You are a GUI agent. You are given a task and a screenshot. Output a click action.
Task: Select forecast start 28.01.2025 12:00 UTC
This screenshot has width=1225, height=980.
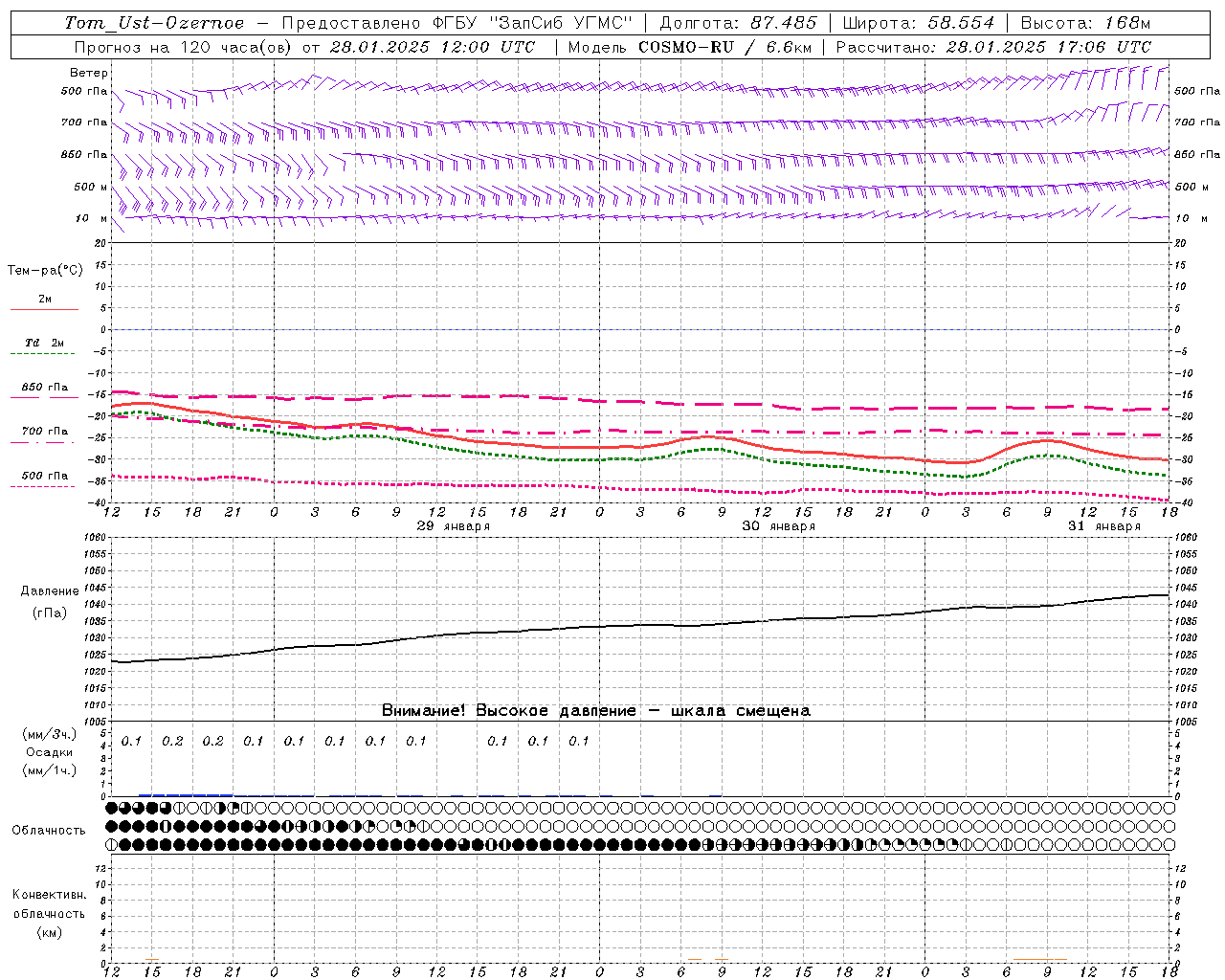point(433,47)
